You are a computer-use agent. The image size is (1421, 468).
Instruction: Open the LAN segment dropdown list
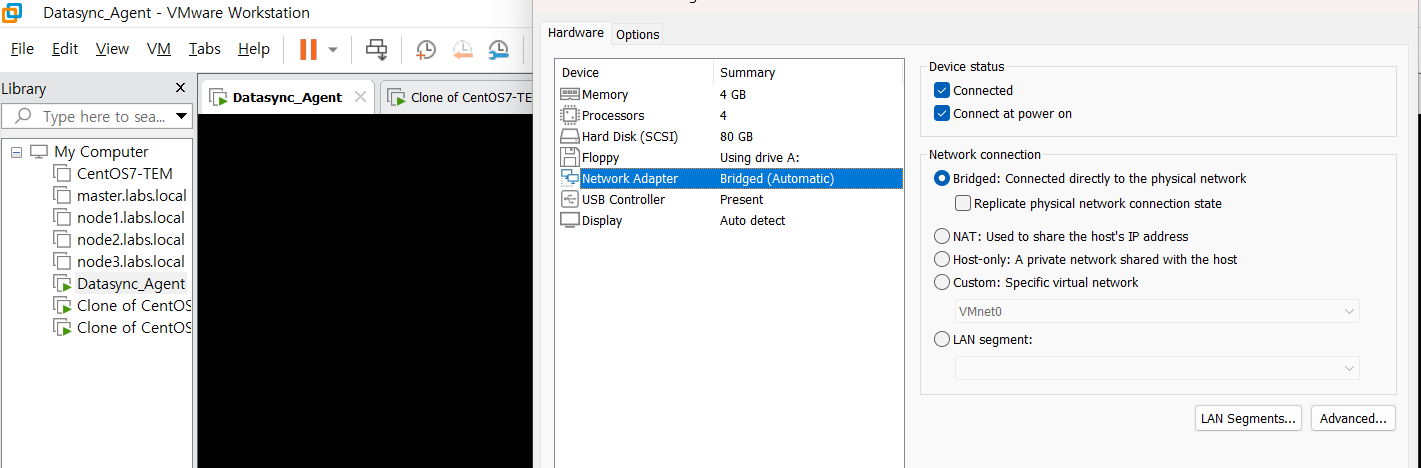pos(1157,369)
